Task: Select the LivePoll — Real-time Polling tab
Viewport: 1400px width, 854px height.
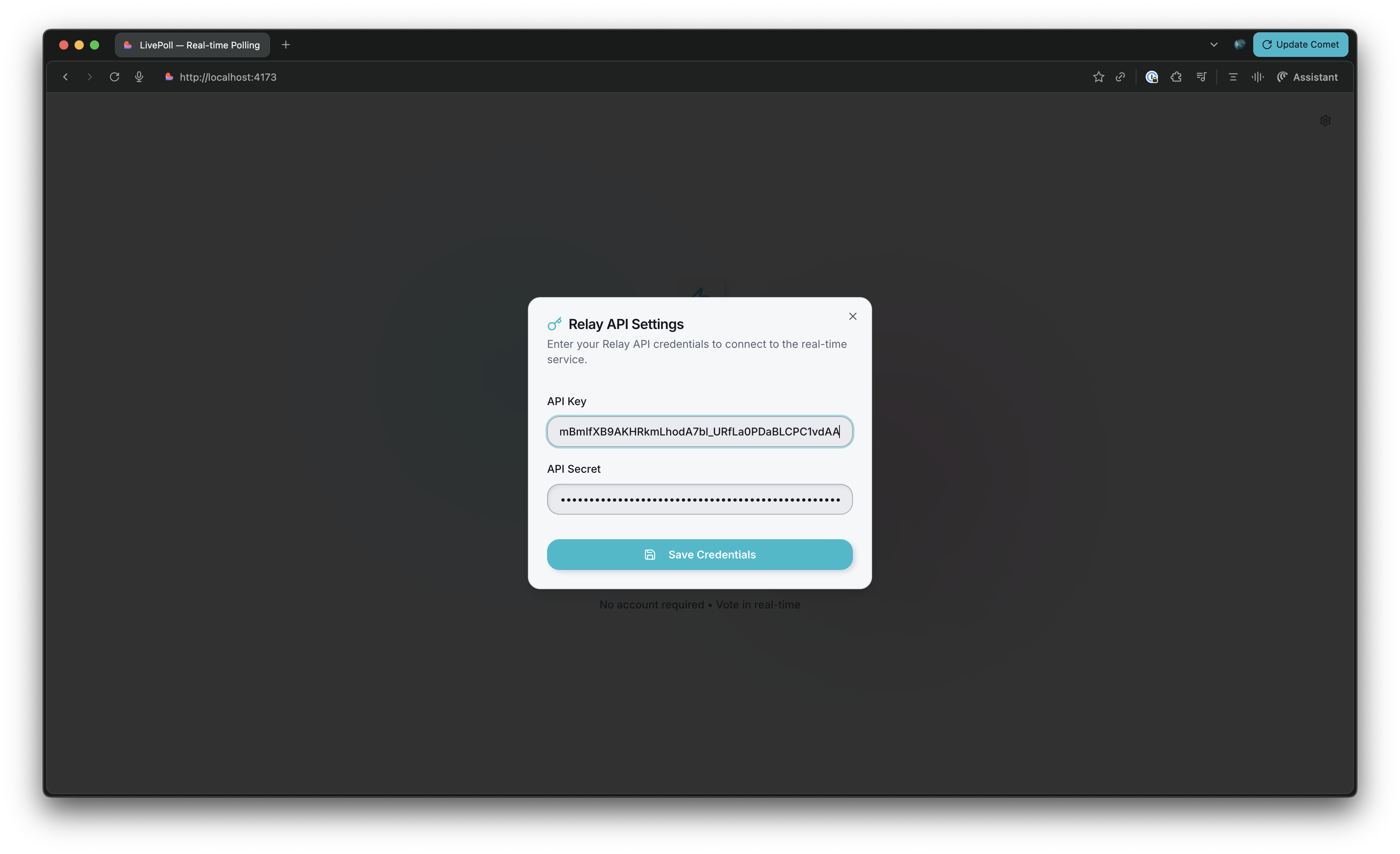Action: [192, 45]
